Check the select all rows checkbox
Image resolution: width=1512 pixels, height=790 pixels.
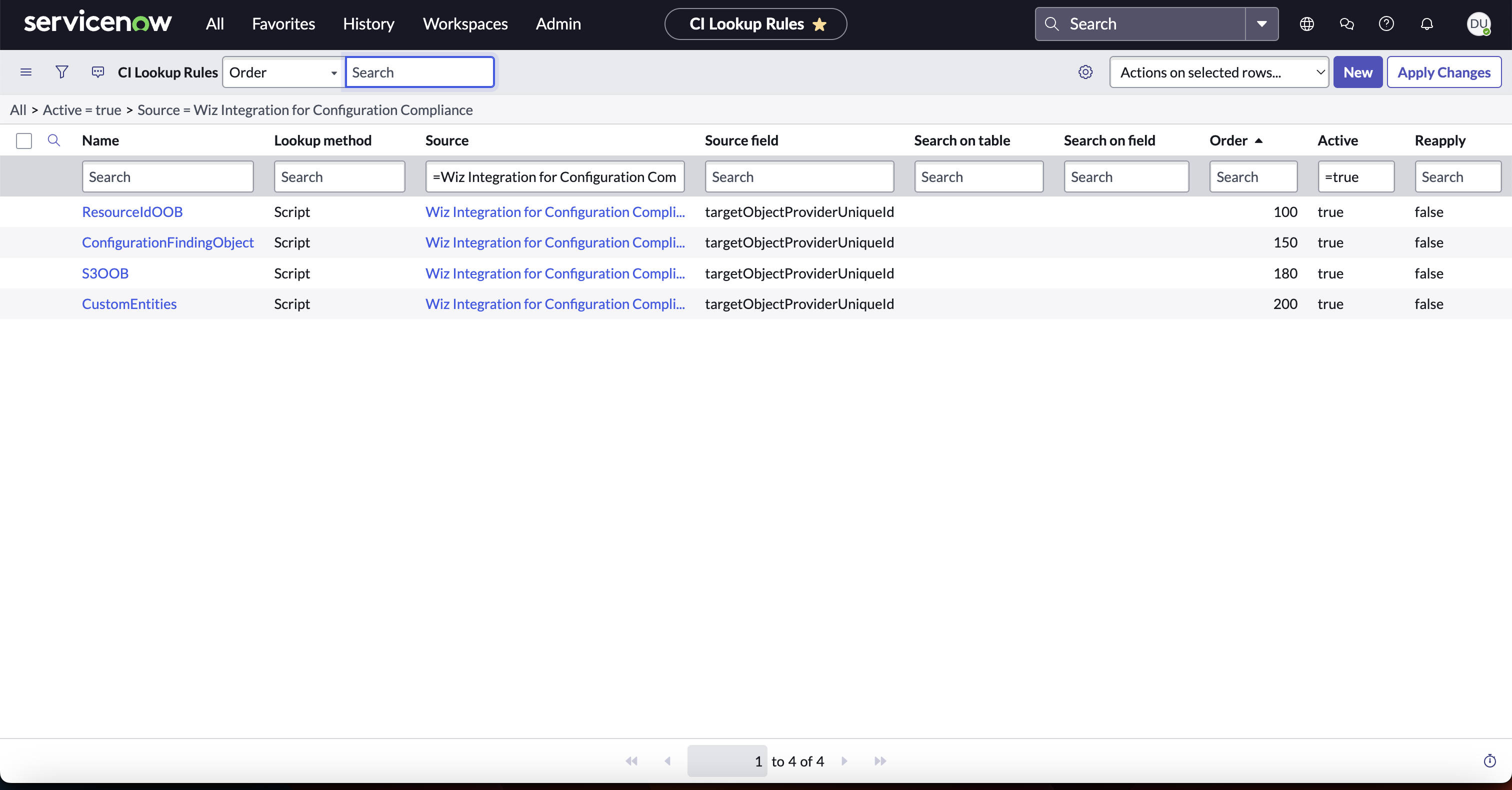[x=24, y=141]
